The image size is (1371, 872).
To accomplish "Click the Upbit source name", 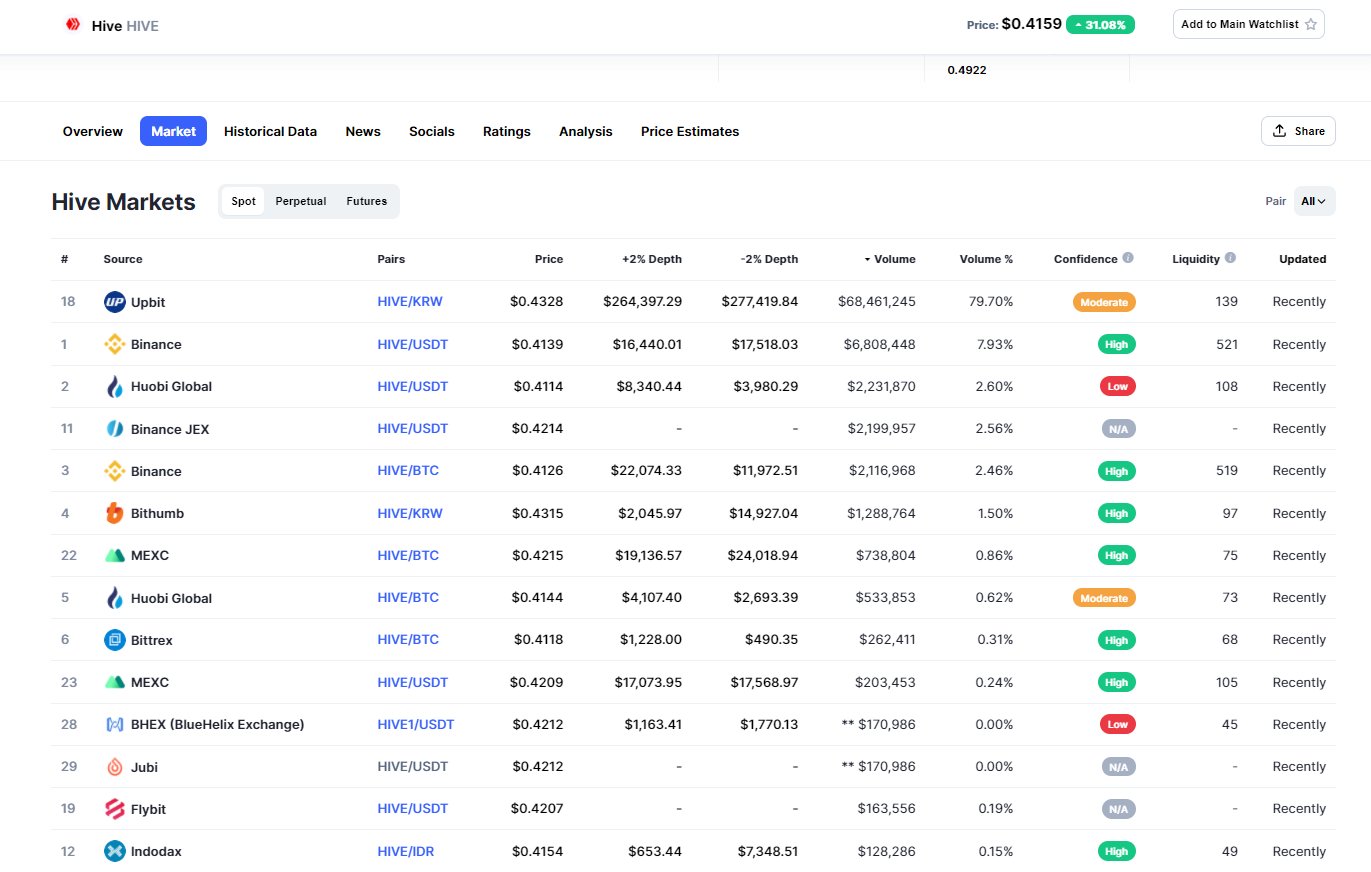I will pyautogui.click(x=148, y=302).
